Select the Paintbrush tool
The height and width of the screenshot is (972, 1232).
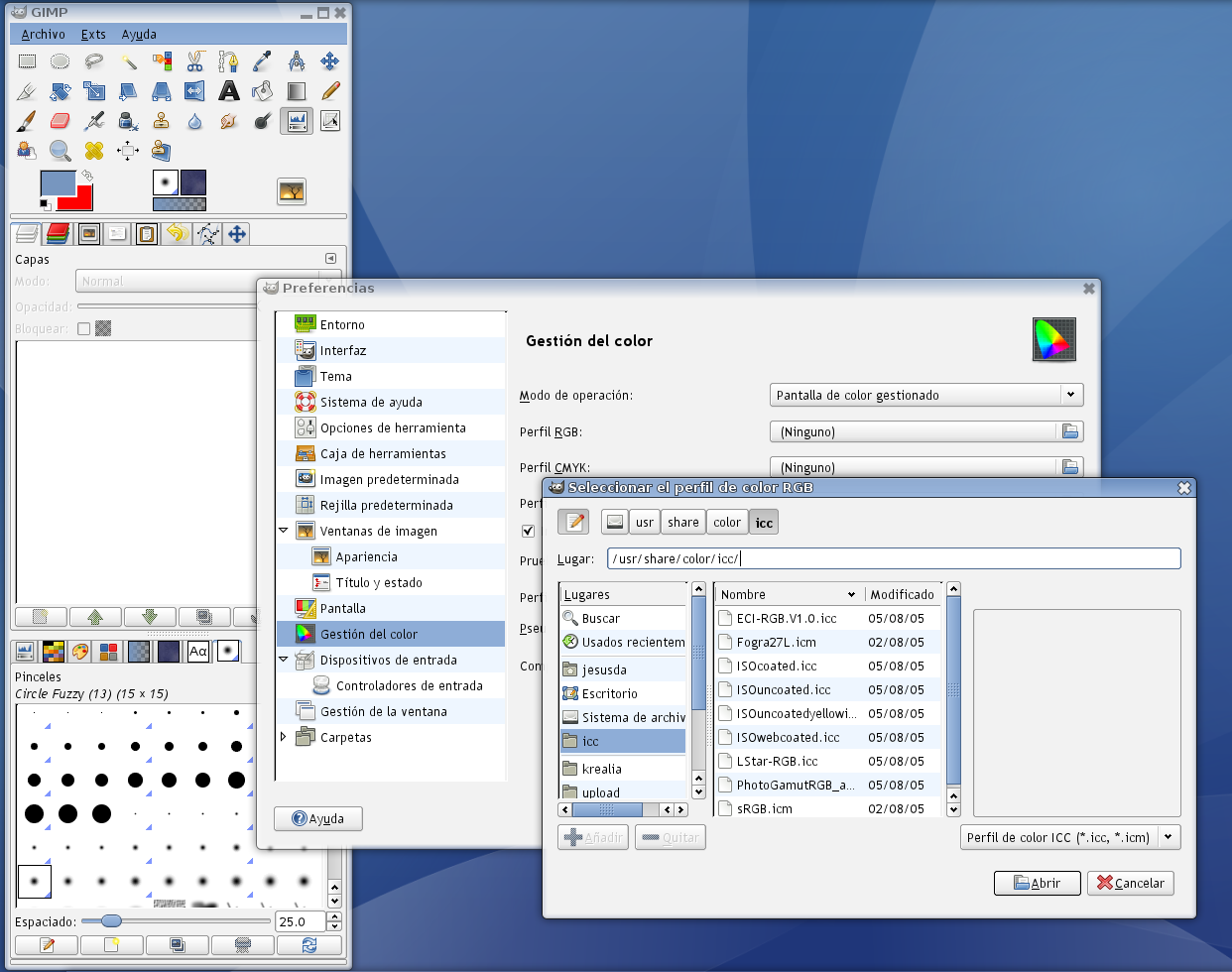click(27, 121)
